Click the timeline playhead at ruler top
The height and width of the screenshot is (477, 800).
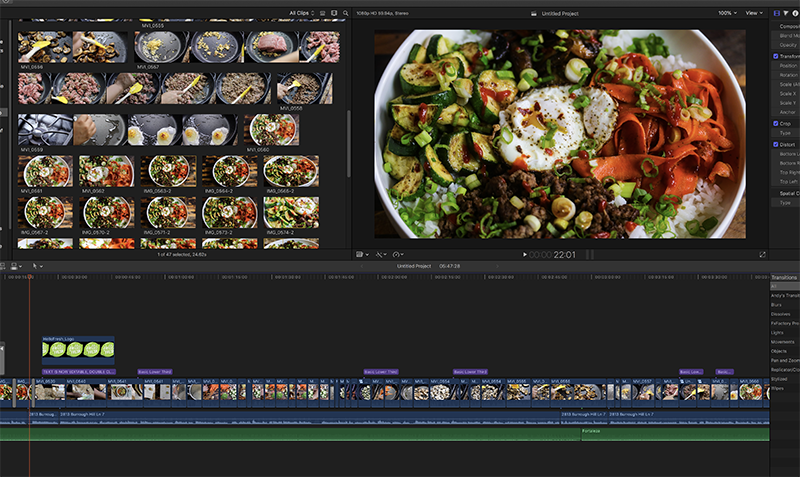point(30,277)
